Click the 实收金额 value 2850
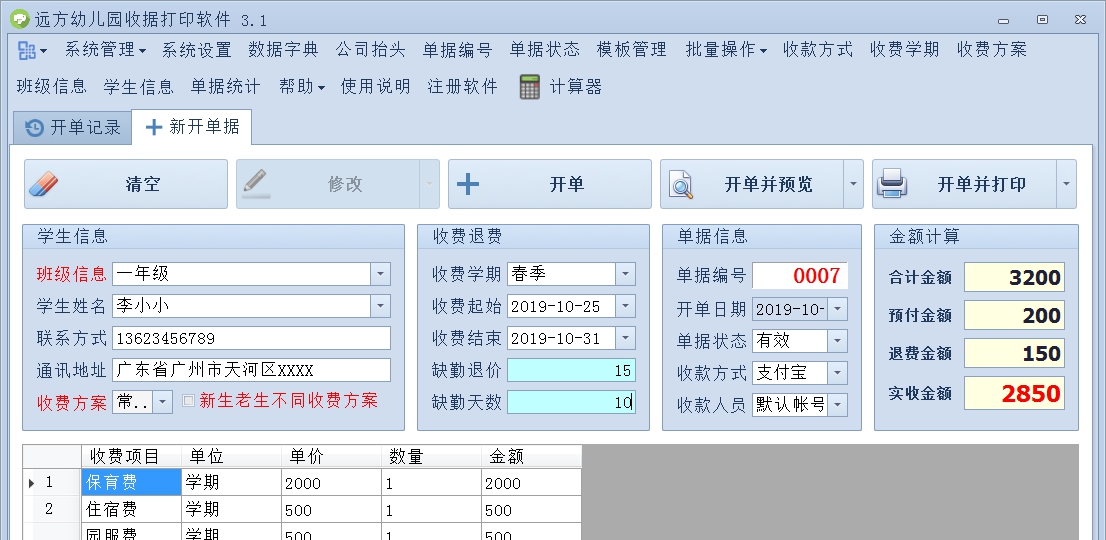The image size is (1106, 540). pos(1014,393)
